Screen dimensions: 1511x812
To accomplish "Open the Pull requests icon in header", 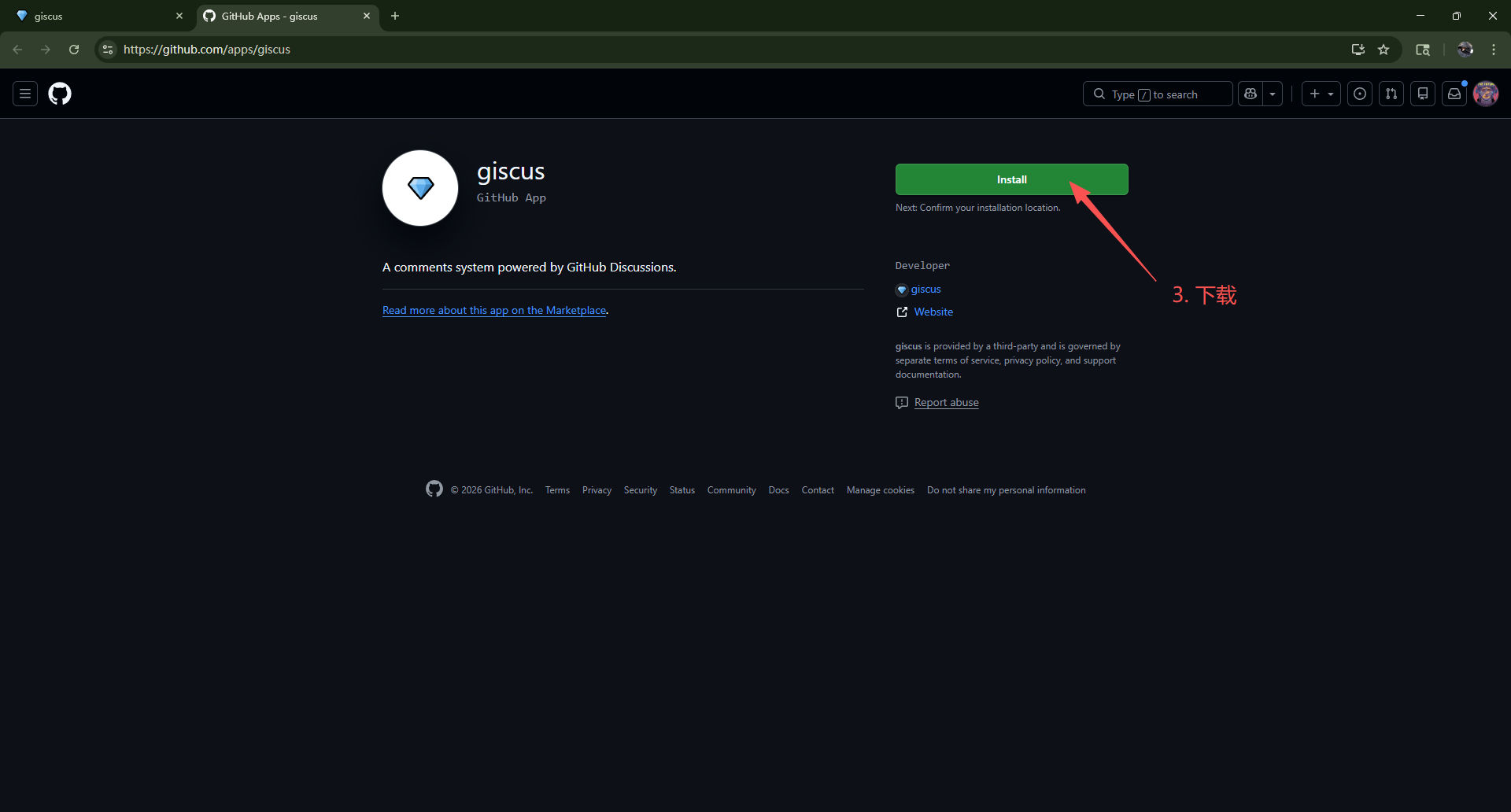I will pyautogui.click(x=1391, y=94).
